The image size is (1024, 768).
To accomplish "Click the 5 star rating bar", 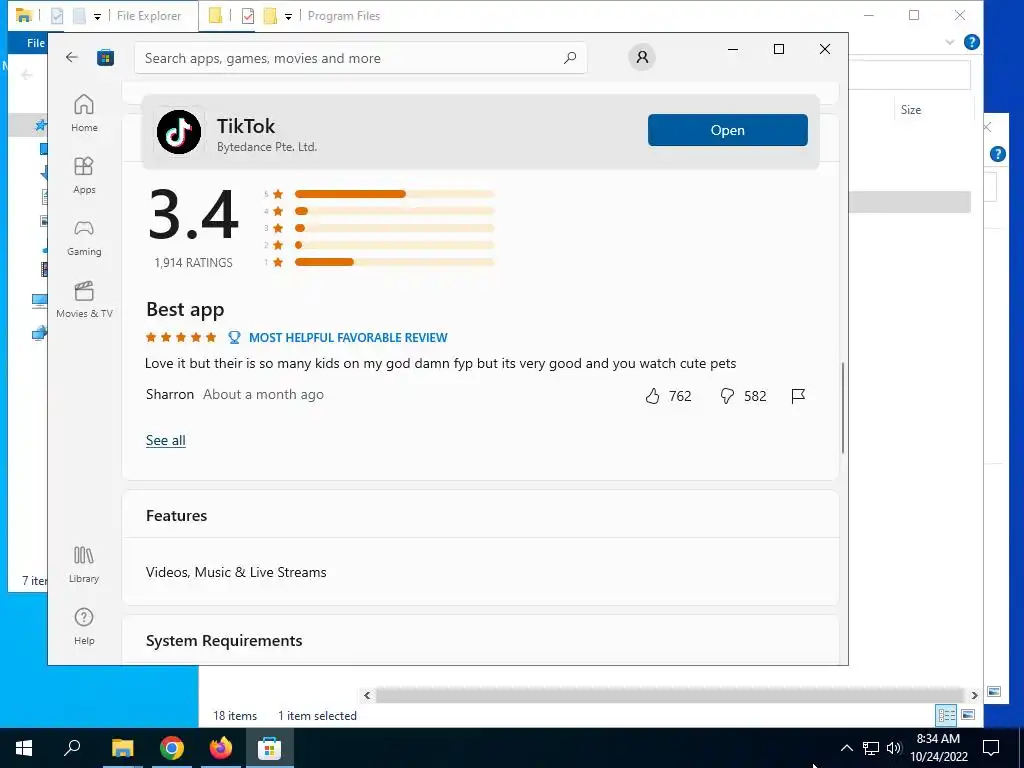I will (x=394, y=194).
